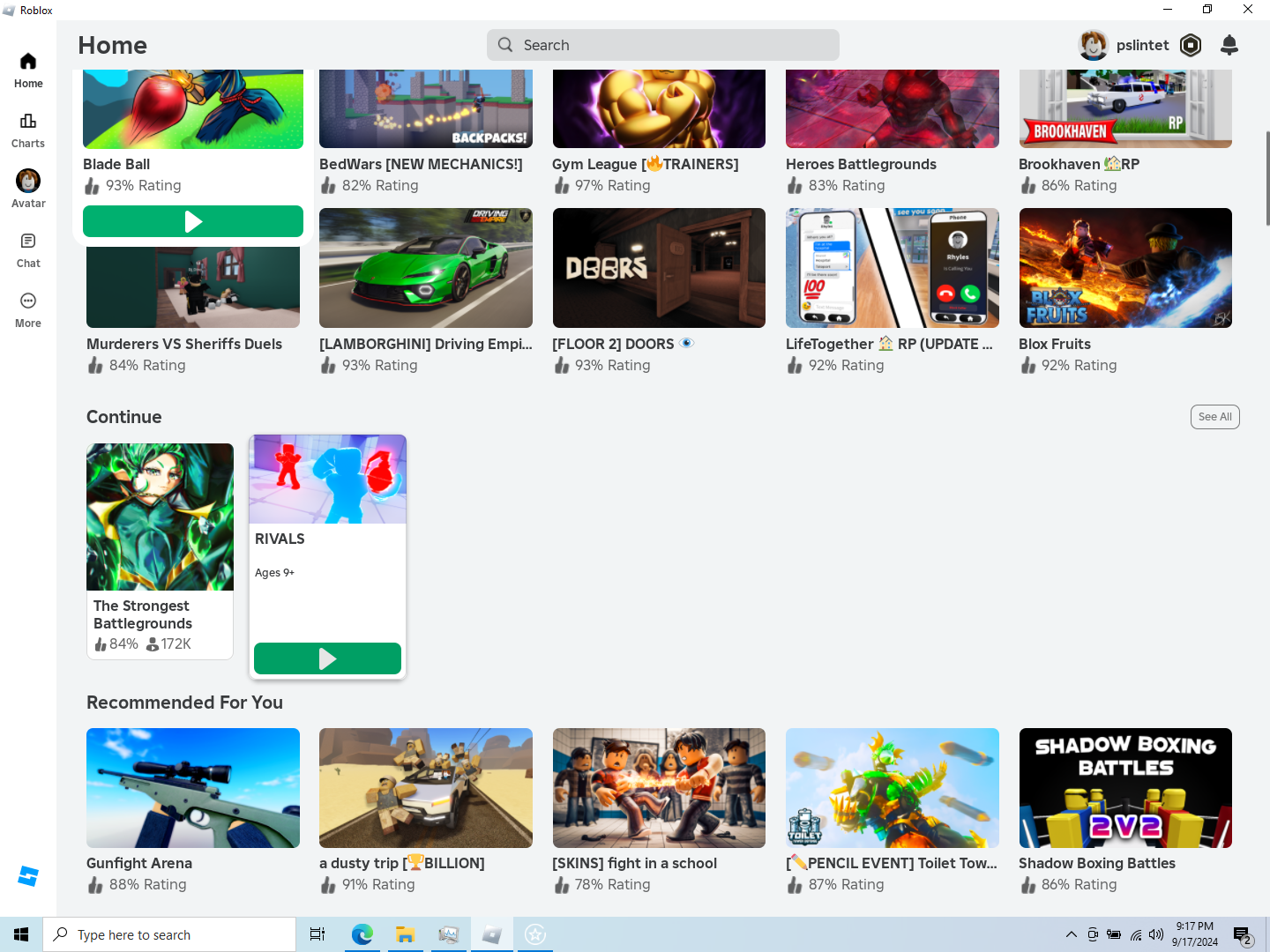
Task: Click See All for Continue
Action: click(x=1214, y=417)
